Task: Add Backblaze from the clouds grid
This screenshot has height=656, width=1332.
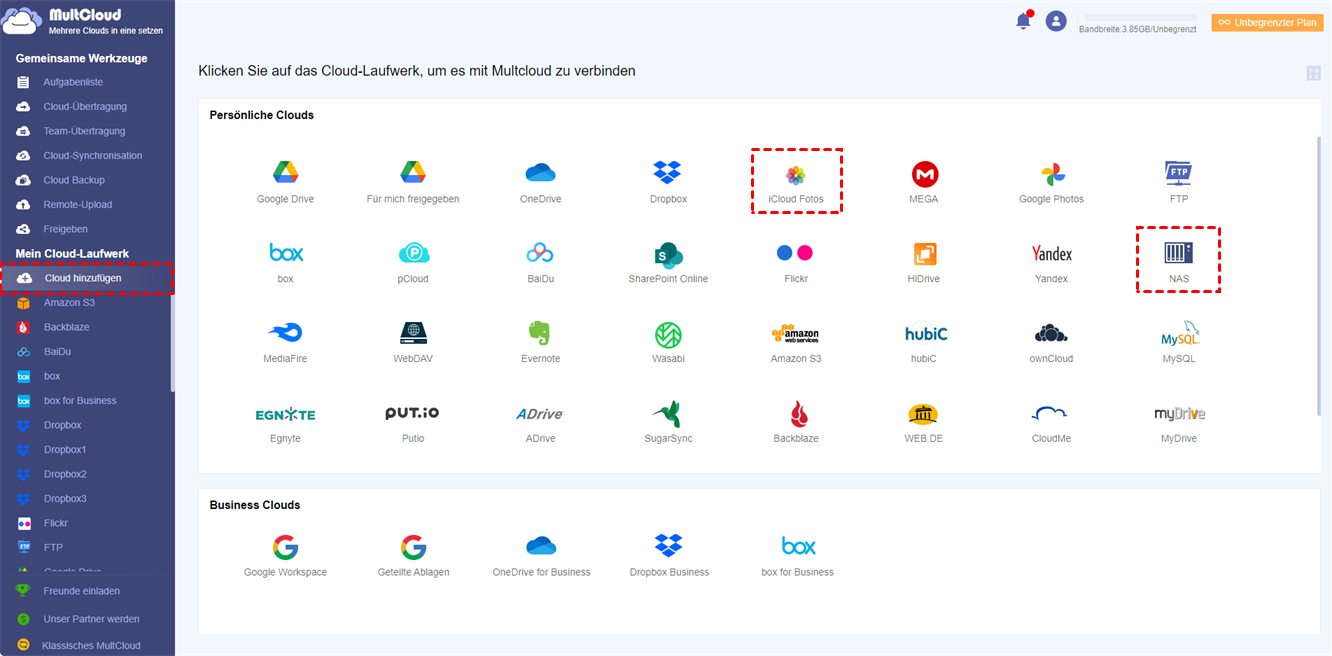Action: pyautogui.click(x=796, y=422)
